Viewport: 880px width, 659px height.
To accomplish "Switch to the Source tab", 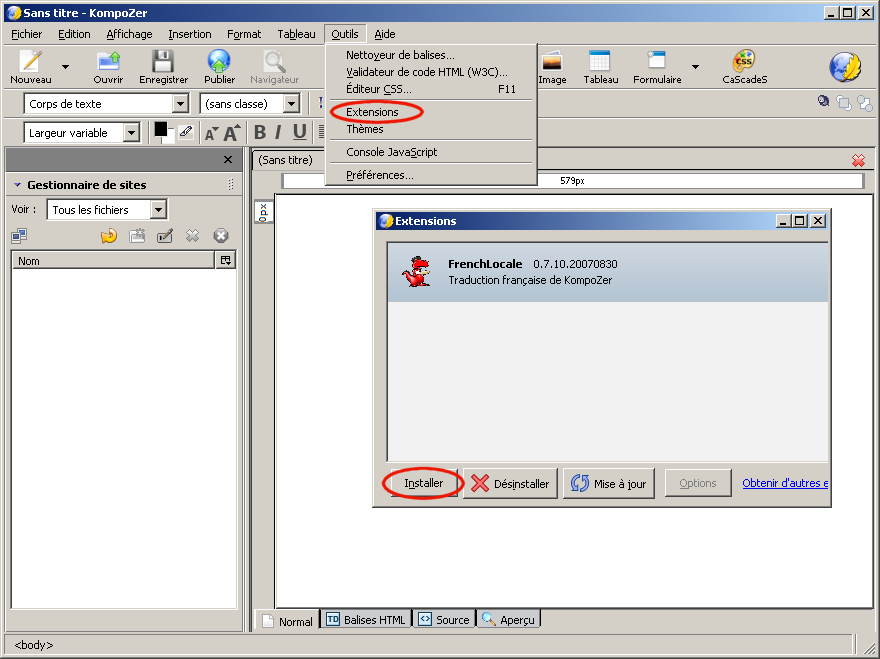I will (x=444, y=620).
